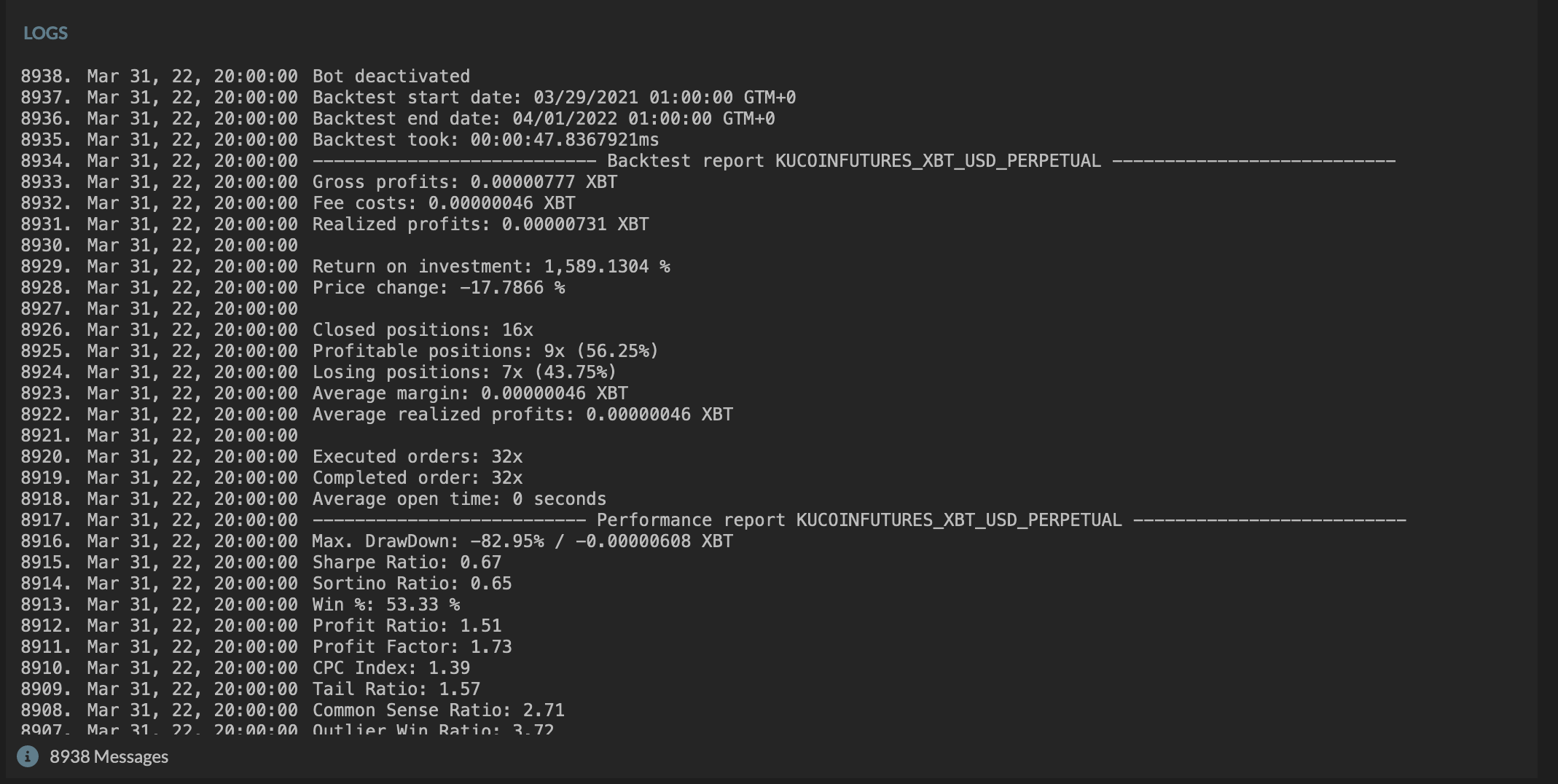Click the Return on investment line
1558x784 pixels.
coord(345,267)
